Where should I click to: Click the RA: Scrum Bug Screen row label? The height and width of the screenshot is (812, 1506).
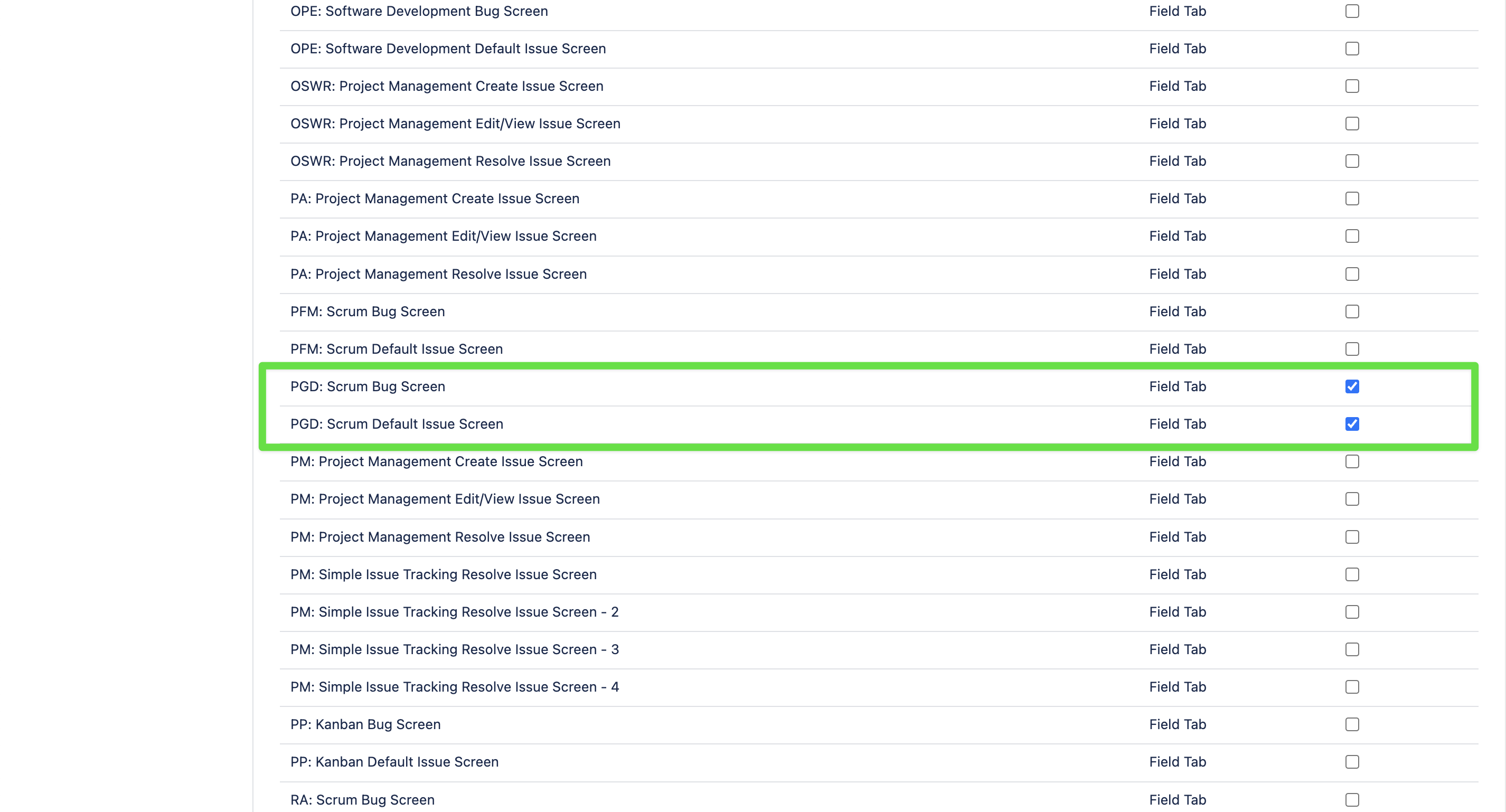pos(362,799)
